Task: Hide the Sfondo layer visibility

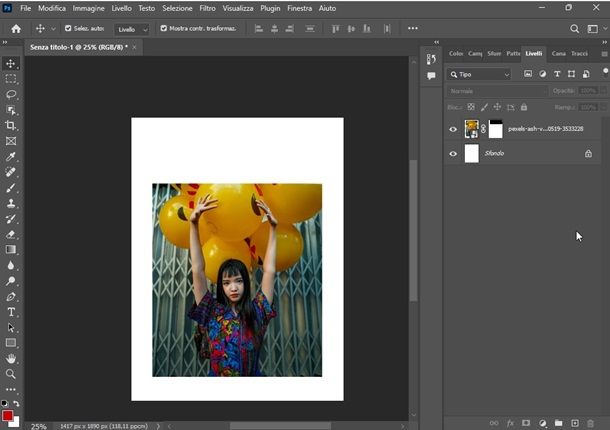Action: (x=453, y=154)
